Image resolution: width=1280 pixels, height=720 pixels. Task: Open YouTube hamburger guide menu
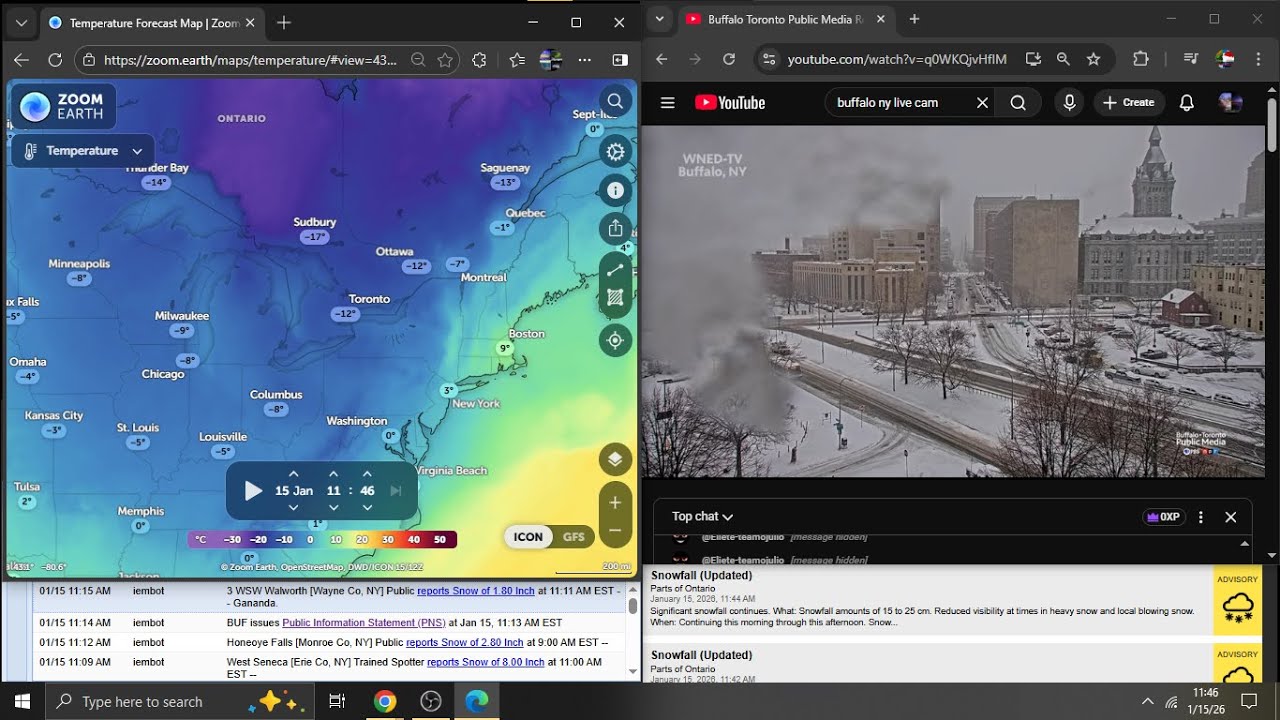(x=668, y=102)
